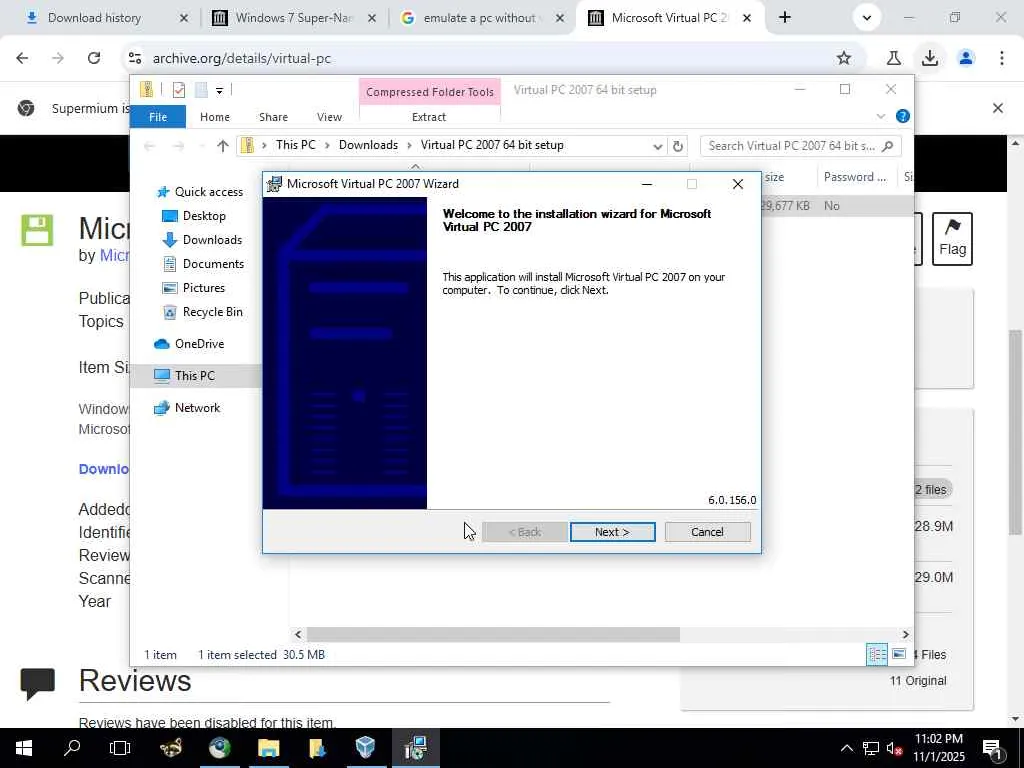Open the browser profile icon
Viewport: 1024px width, 768px height.
[x=966, y=58]
